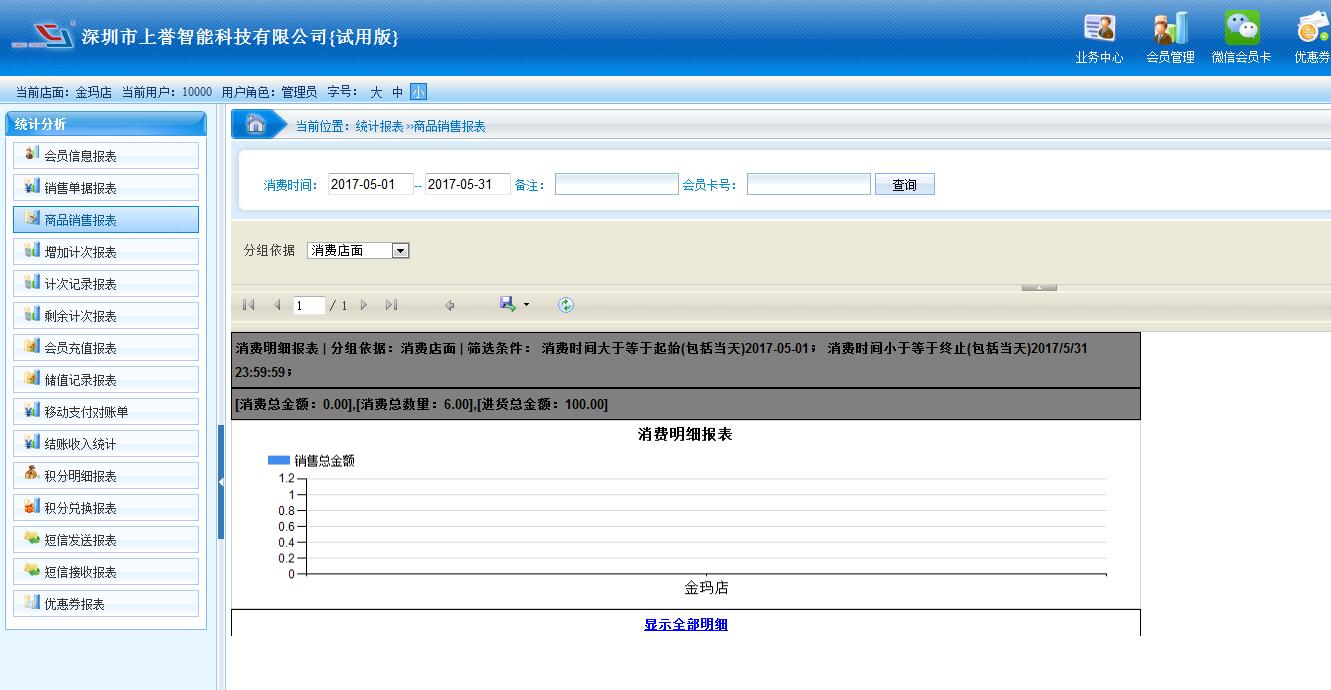The image size is (1331, 690).
Task: Click the report refresh icon
Action: click(566, 305)
